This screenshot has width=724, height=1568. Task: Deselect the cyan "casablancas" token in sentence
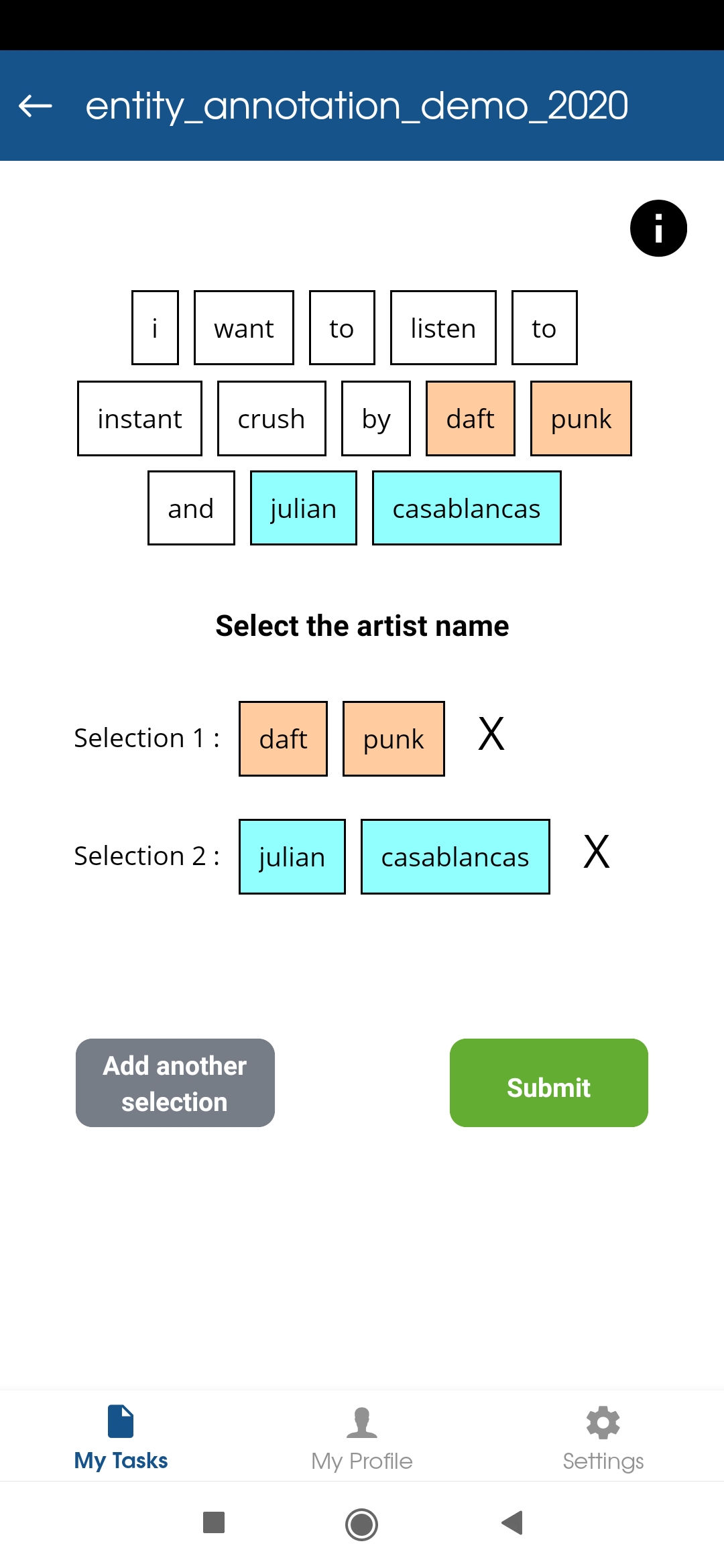tap(467, 508)
